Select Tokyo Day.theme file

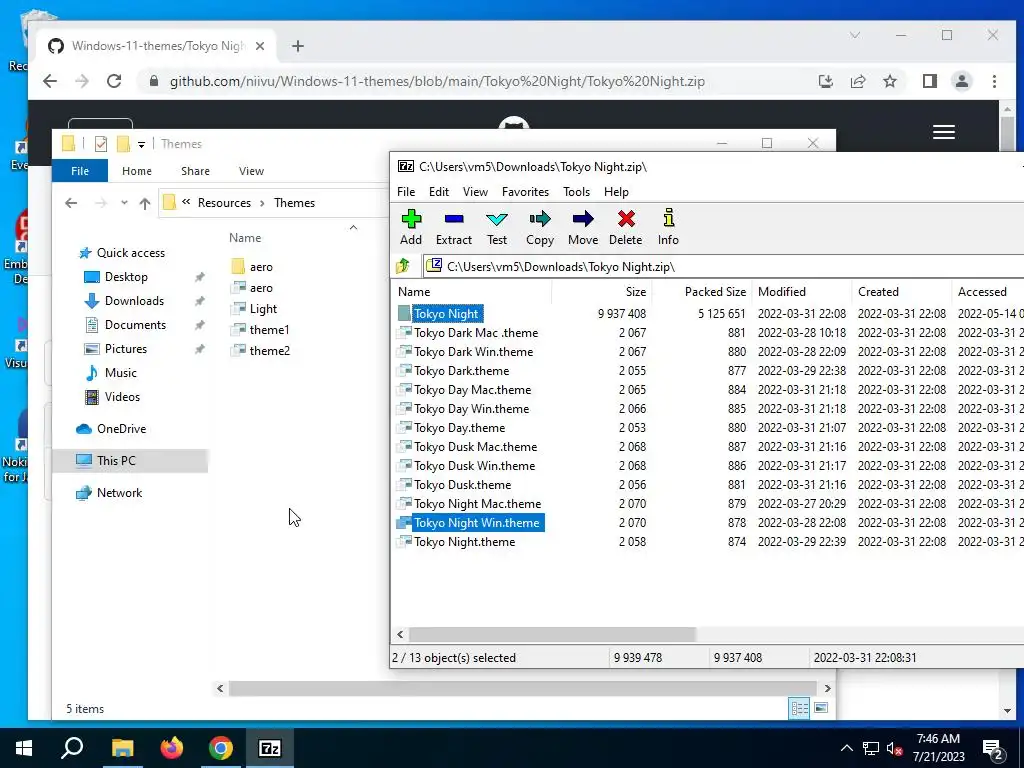tap(459, 428)
